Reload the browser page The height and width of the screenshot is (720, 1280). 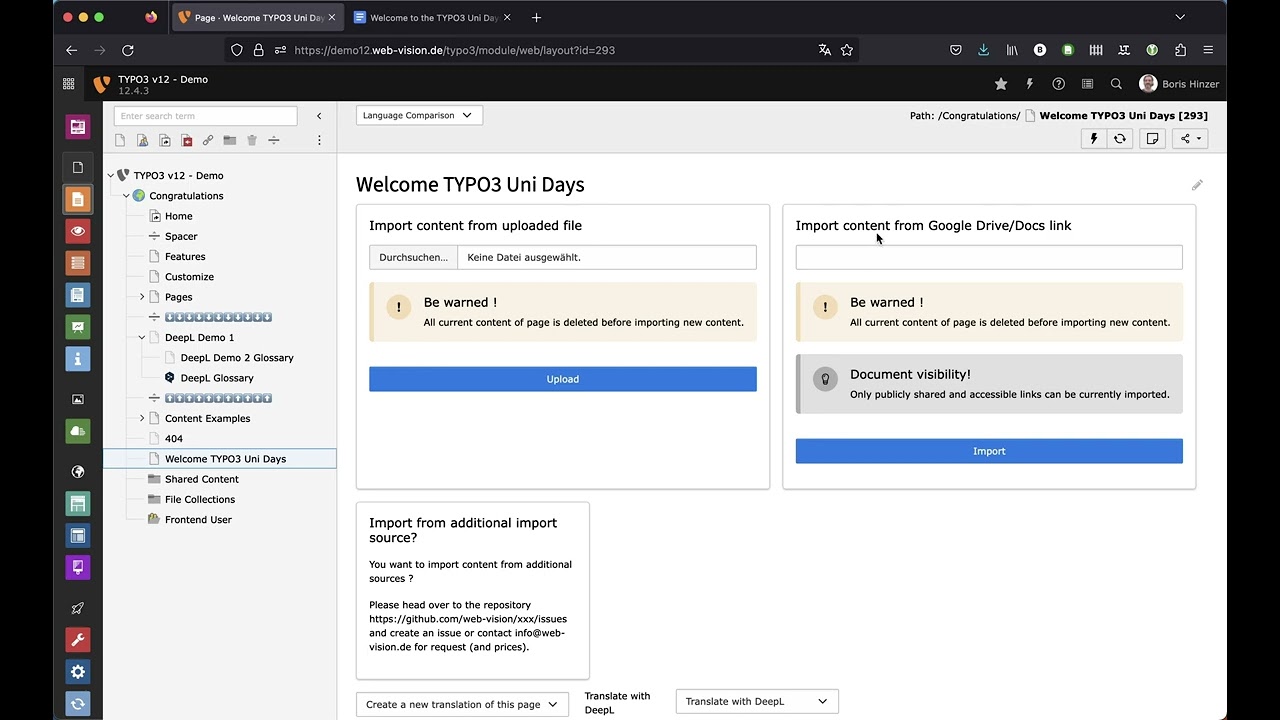pyautogui.click(x=128, y=50)
